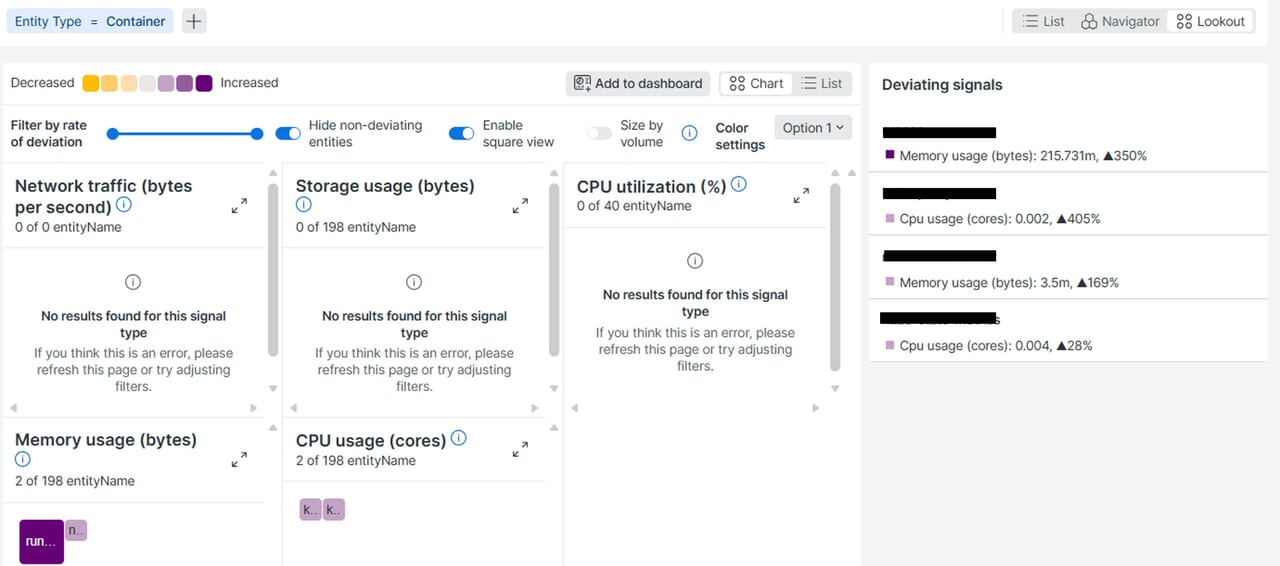Click info icon next to CPU usage (cores)
The width and height of the screenshot is (1280, 566).
(x=458, y=439)
